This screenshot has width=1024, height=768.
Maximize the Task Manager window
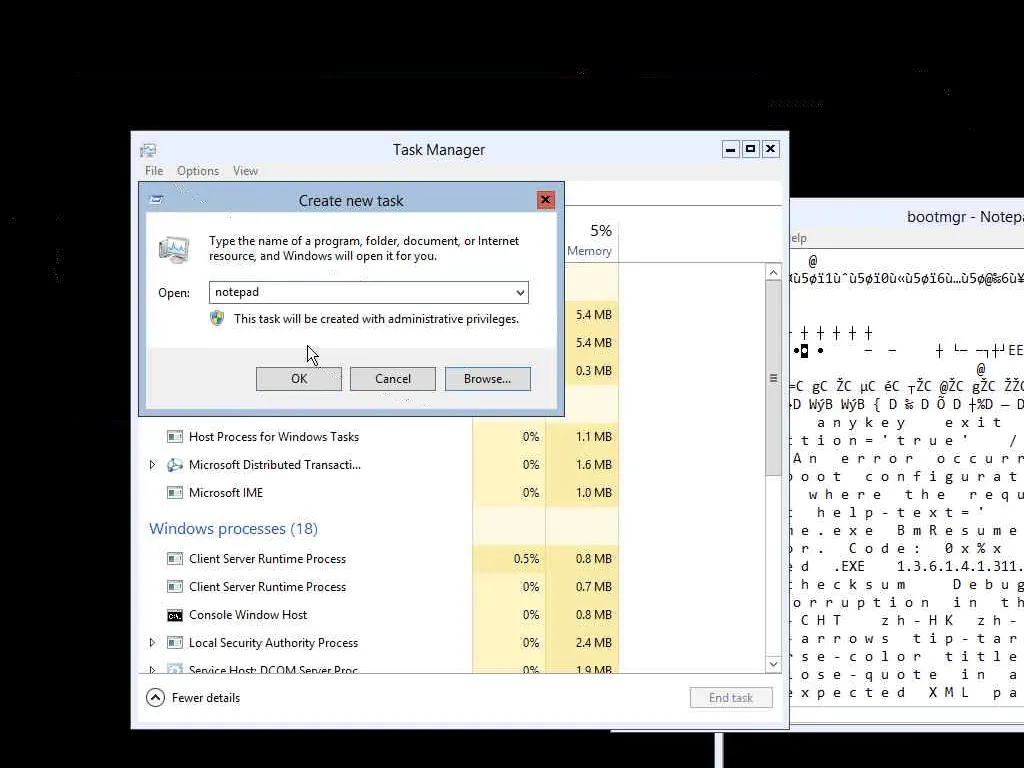point(750,150)
